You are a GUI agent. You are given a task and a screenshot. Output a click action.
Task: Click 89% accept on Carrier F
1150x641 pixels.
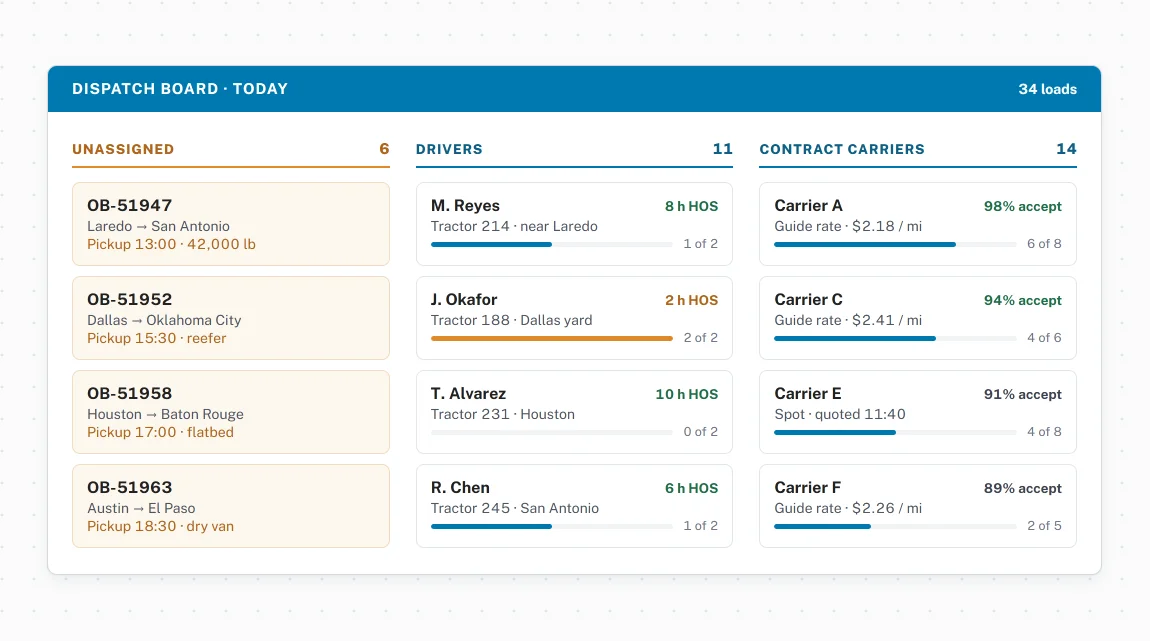[x=1022, y=488]
